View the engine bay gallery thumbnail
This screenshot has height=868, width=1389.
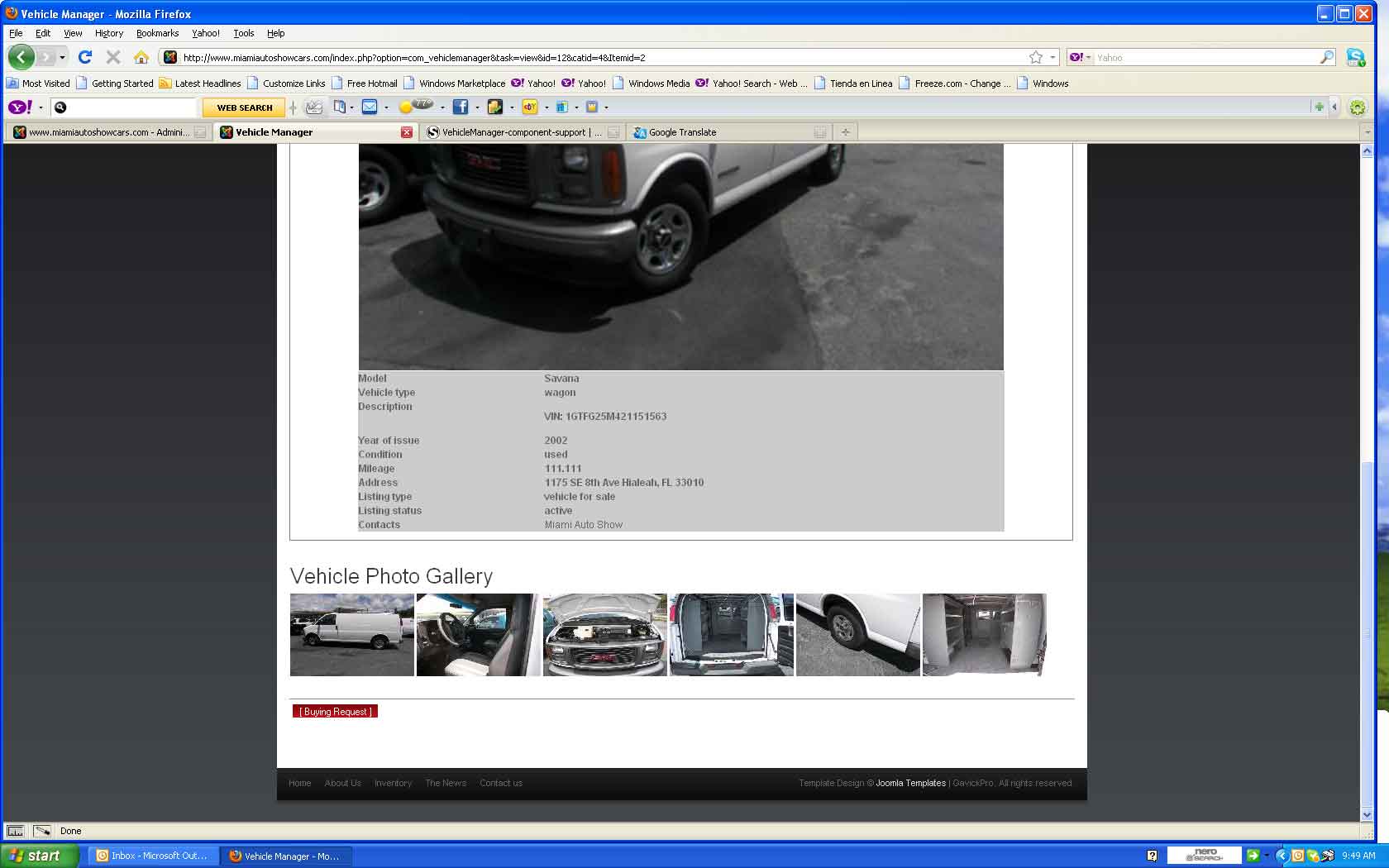604,635
